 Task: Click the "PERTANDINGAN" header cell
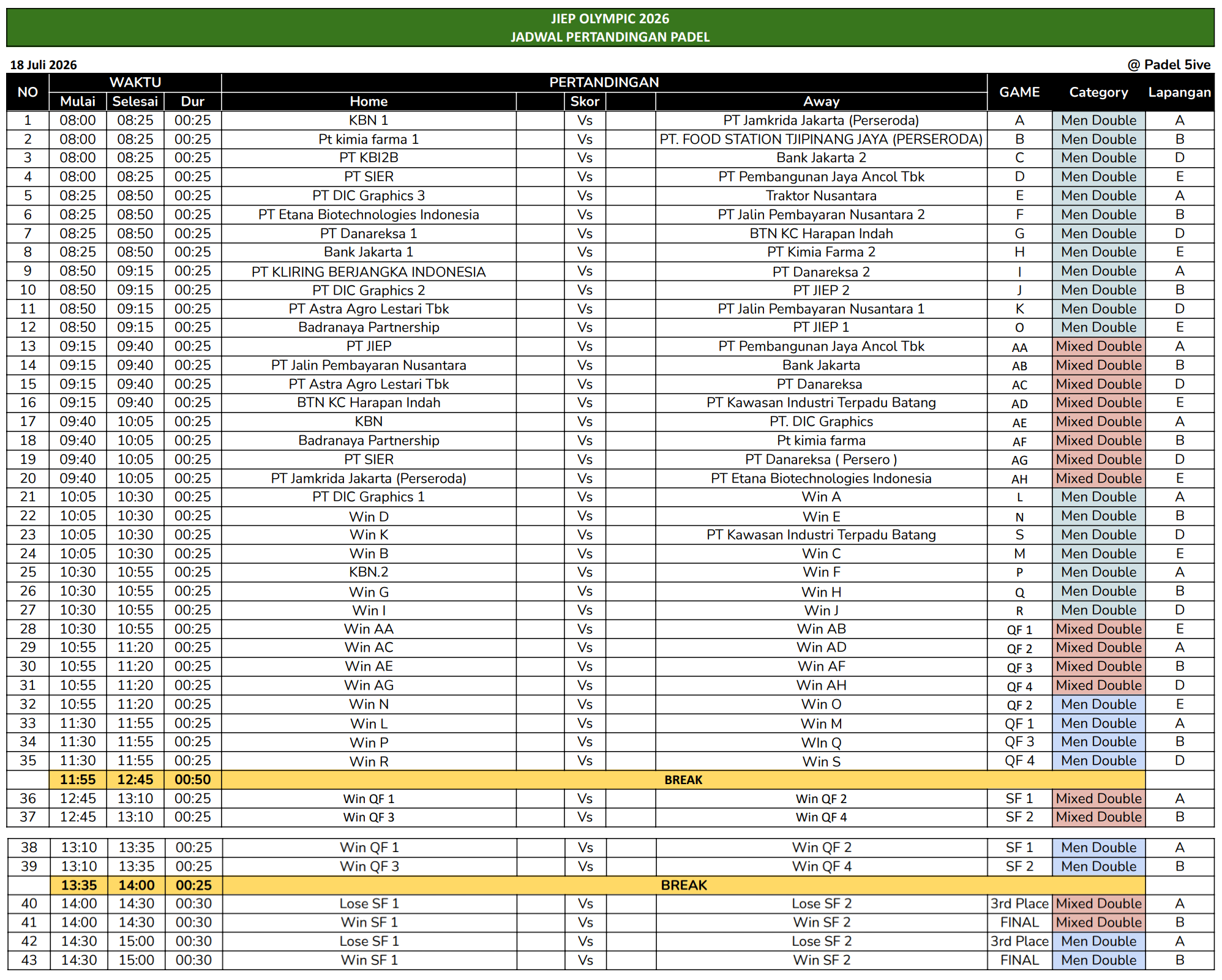tap(604, 83)
